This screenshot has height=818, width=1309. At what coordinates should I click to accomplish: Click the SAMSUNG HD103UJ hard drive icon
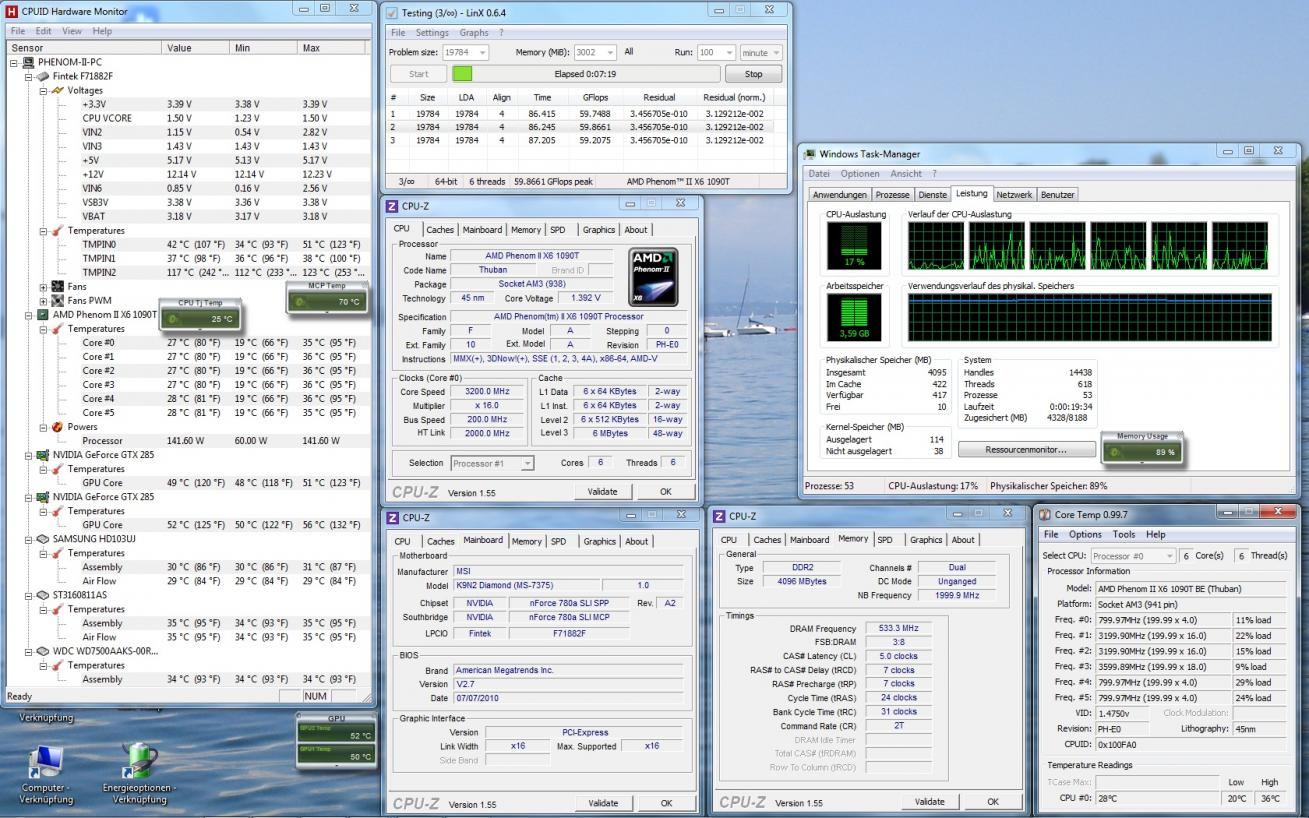click(43, 538)
